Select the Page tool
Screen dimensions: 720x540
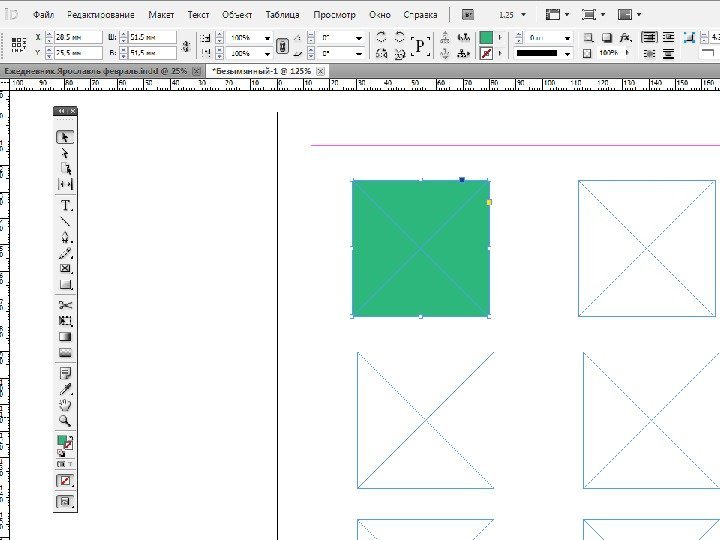pos(65,169)
